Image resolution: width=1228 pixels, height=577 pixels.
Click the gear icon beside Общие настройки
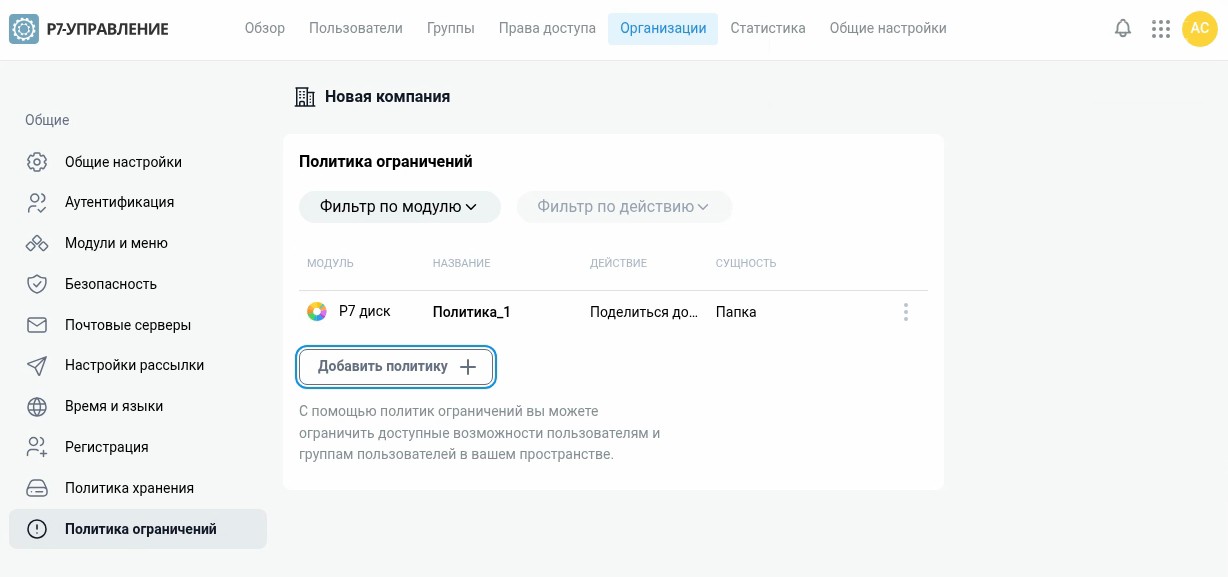click(x=37, y=162)
